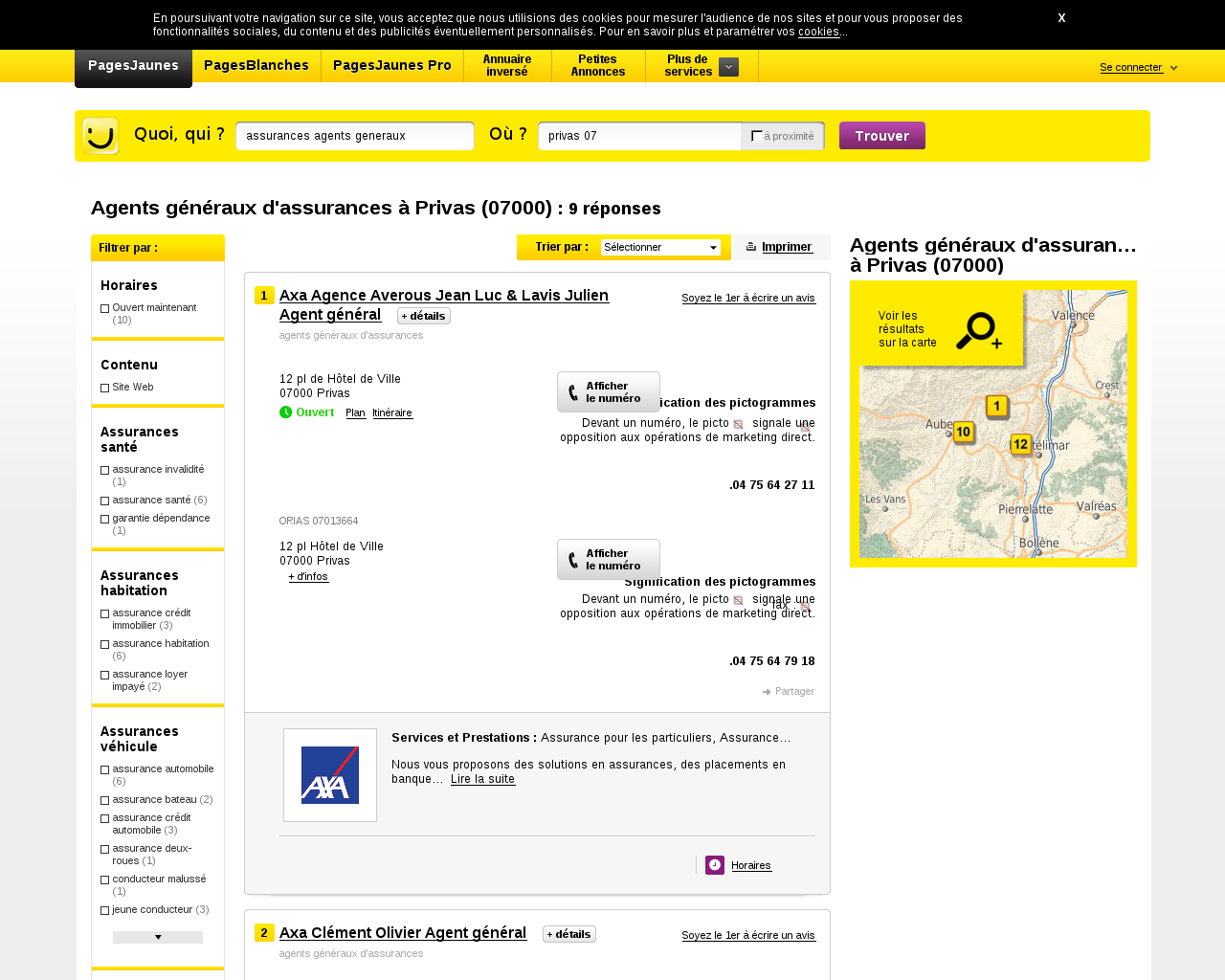Click the 'Où ?' location field

click(639, 136)
